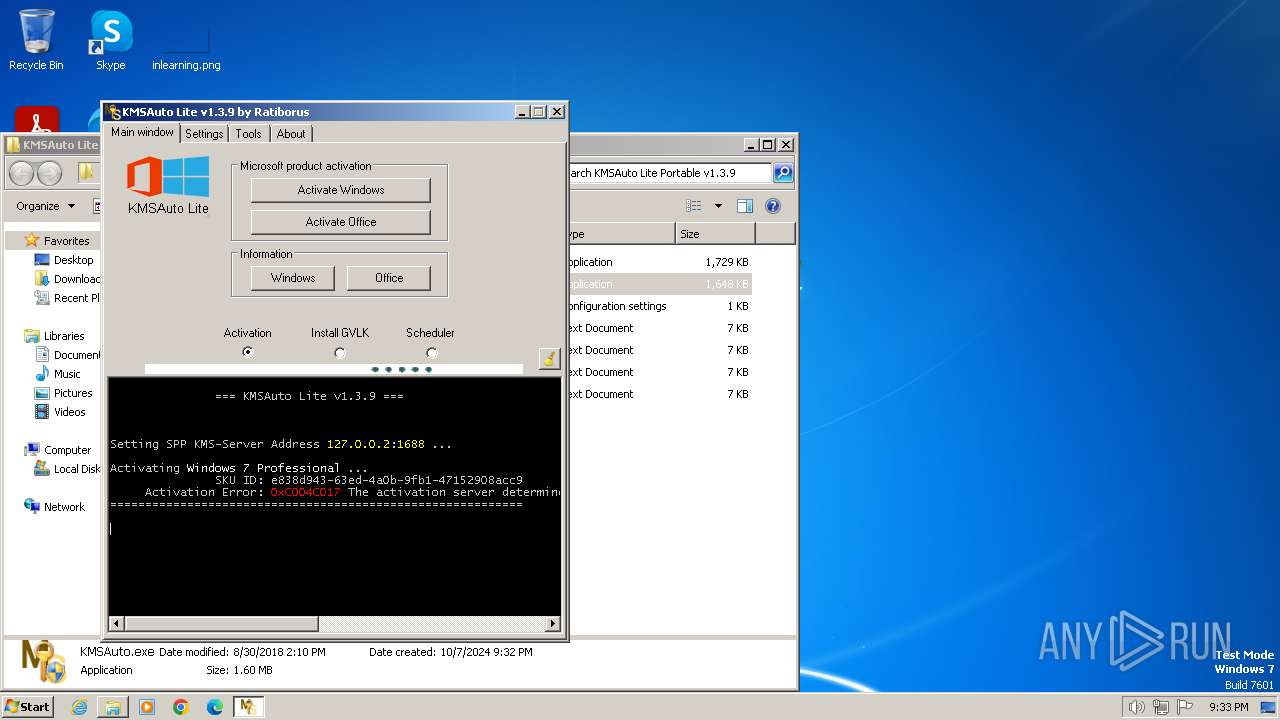Open the Skype desktop shortcut
The image size is (1280, 720).
pos(111,40)
